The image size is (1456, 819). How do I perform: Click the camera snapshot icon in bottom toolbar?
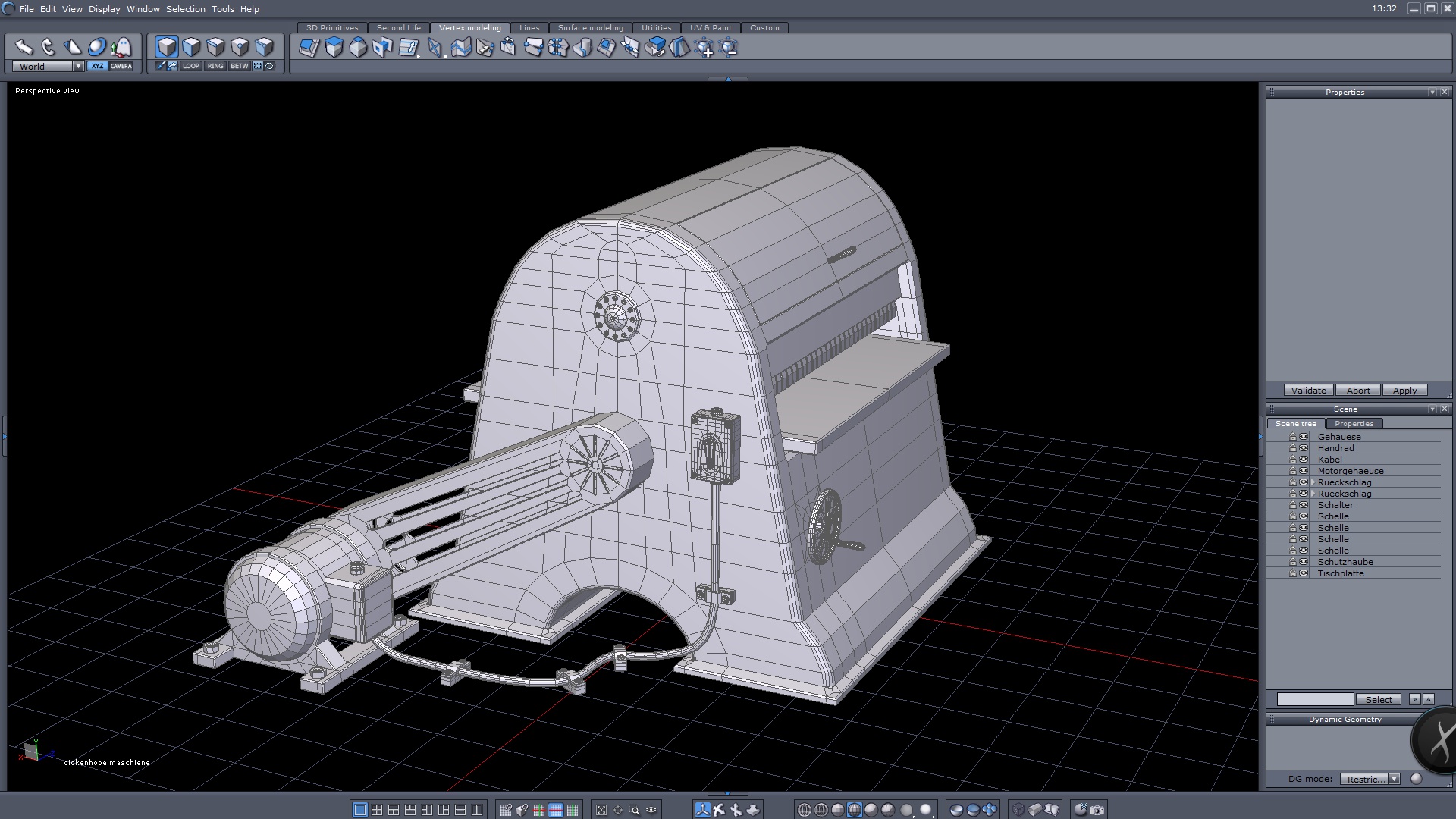[1097, 810]
